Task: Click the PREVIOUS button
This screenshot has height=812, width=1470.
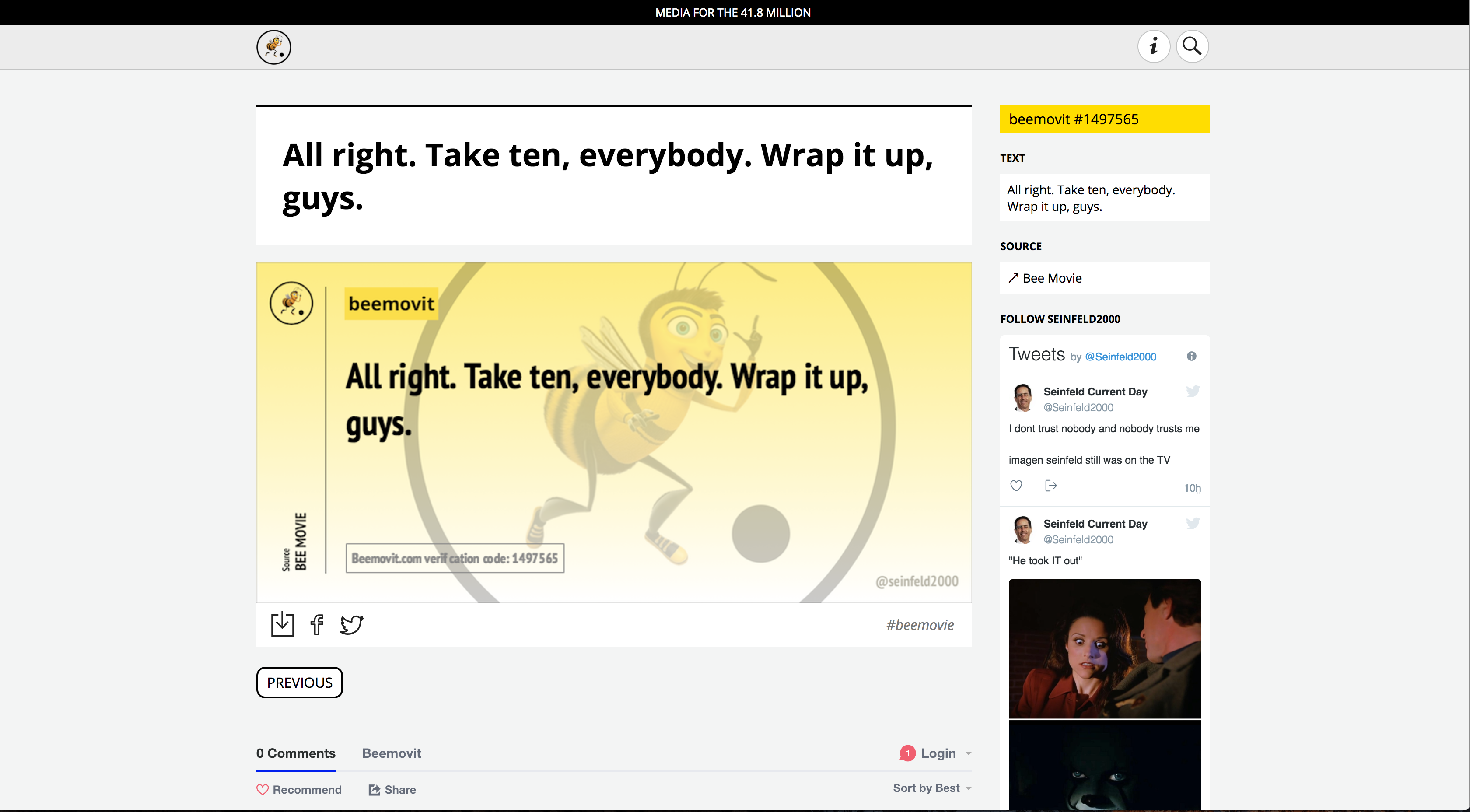Action: coord(299,682)
